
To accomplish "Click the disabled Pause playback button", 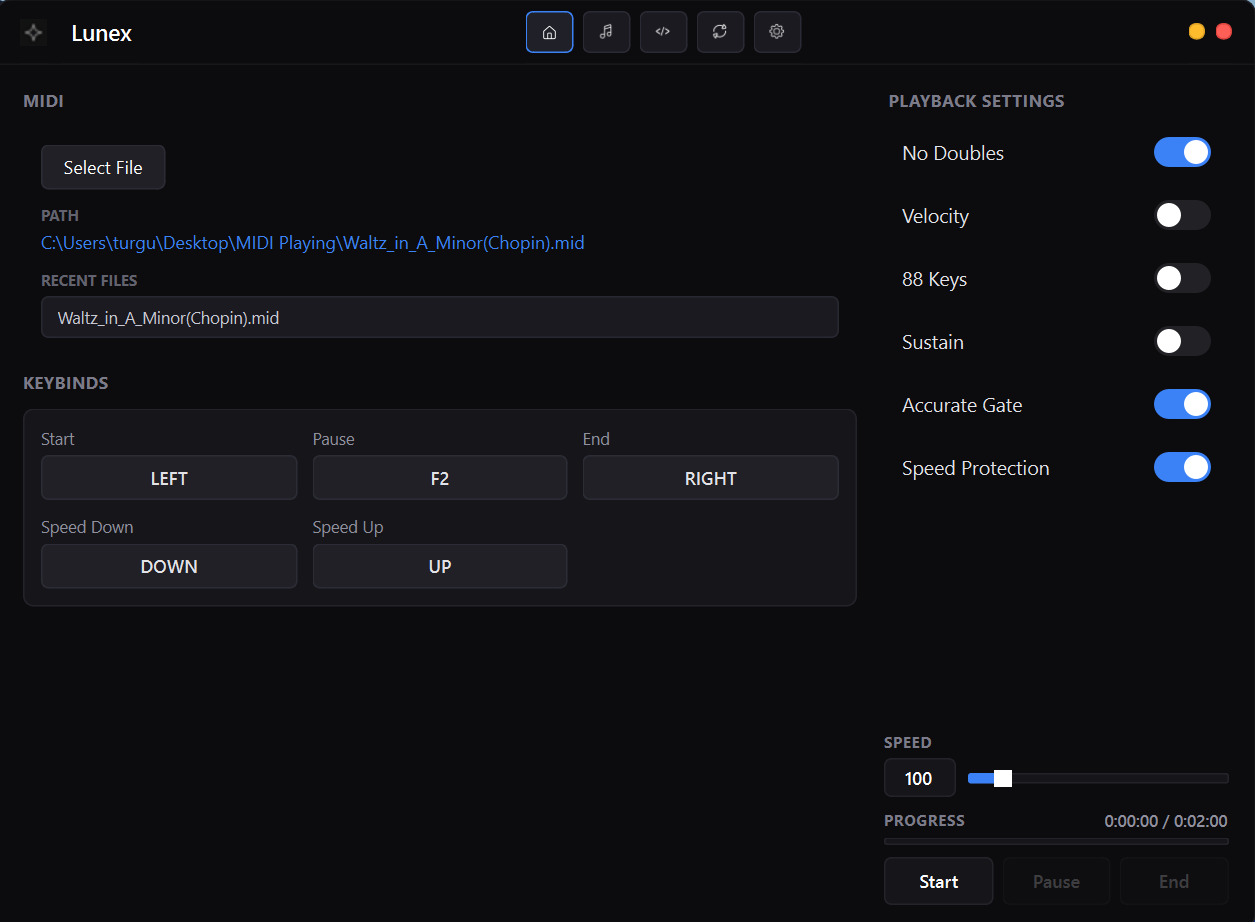I will click(x=1056, y=881).
